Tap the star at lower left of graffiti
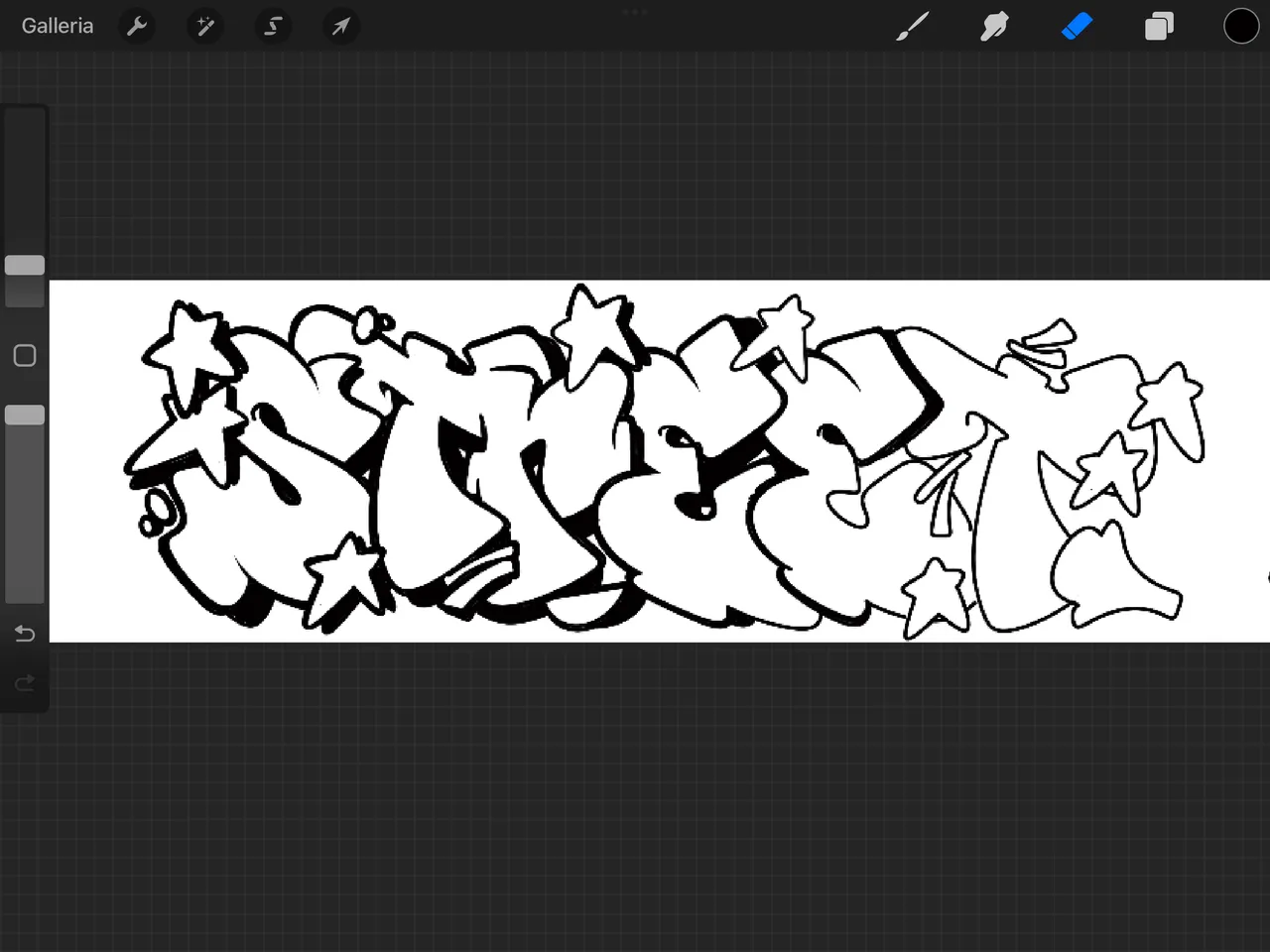1270x952 pixels. tap(342, 580)
